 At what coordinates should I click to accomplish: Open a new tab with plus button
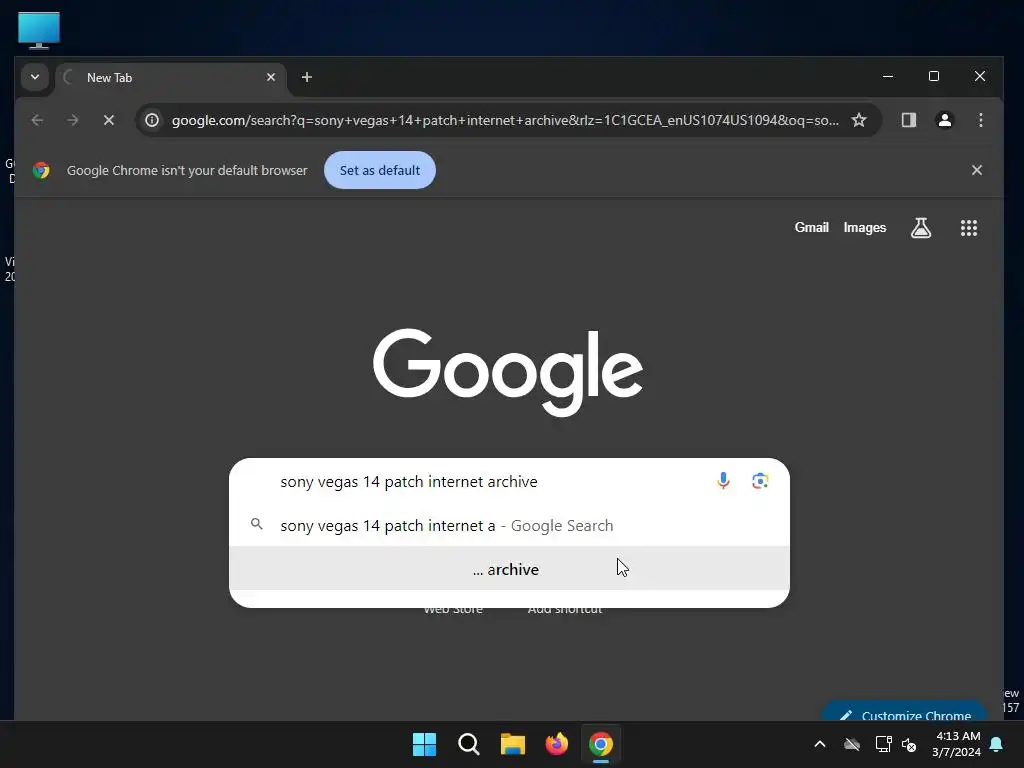[306, 77]
